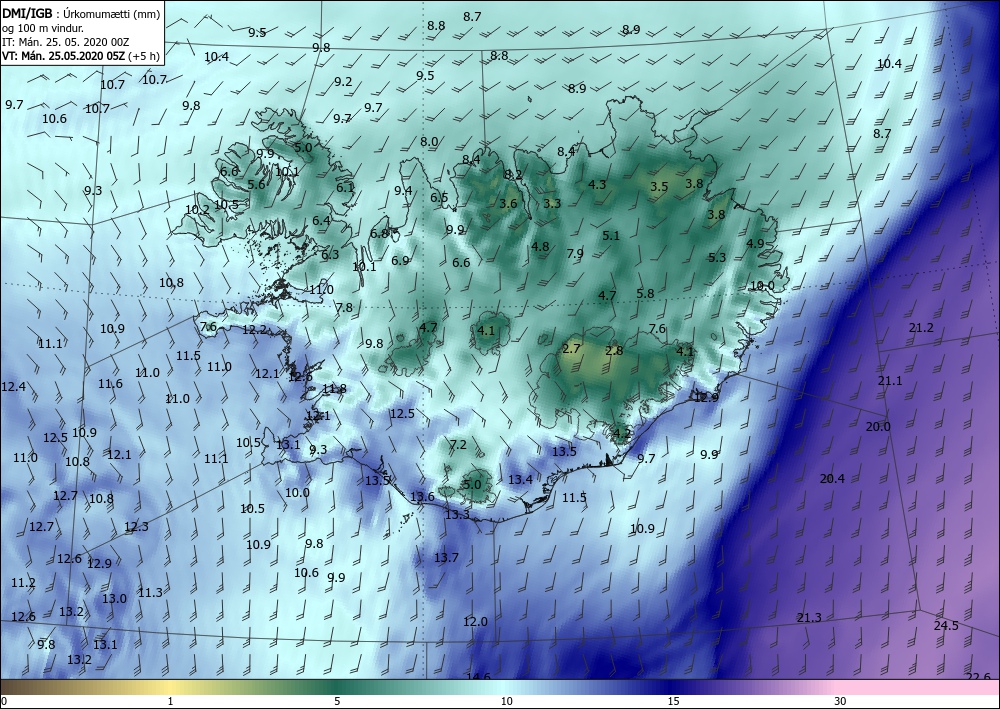This screenshot has width=1000, height=709.
Task: Click the map value 10.2
Action: click(198, 209)
